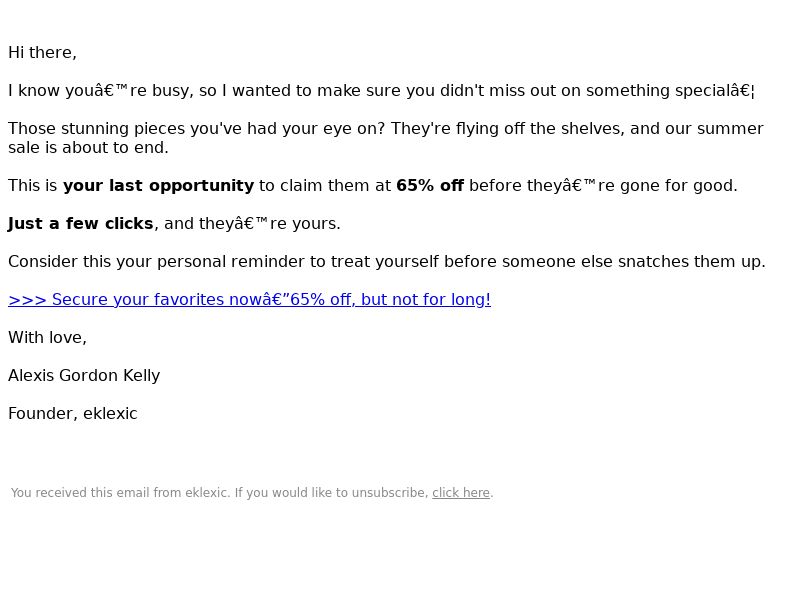
Task: Click the unsubscribe 'click here' link
Action: coord(461,493)
